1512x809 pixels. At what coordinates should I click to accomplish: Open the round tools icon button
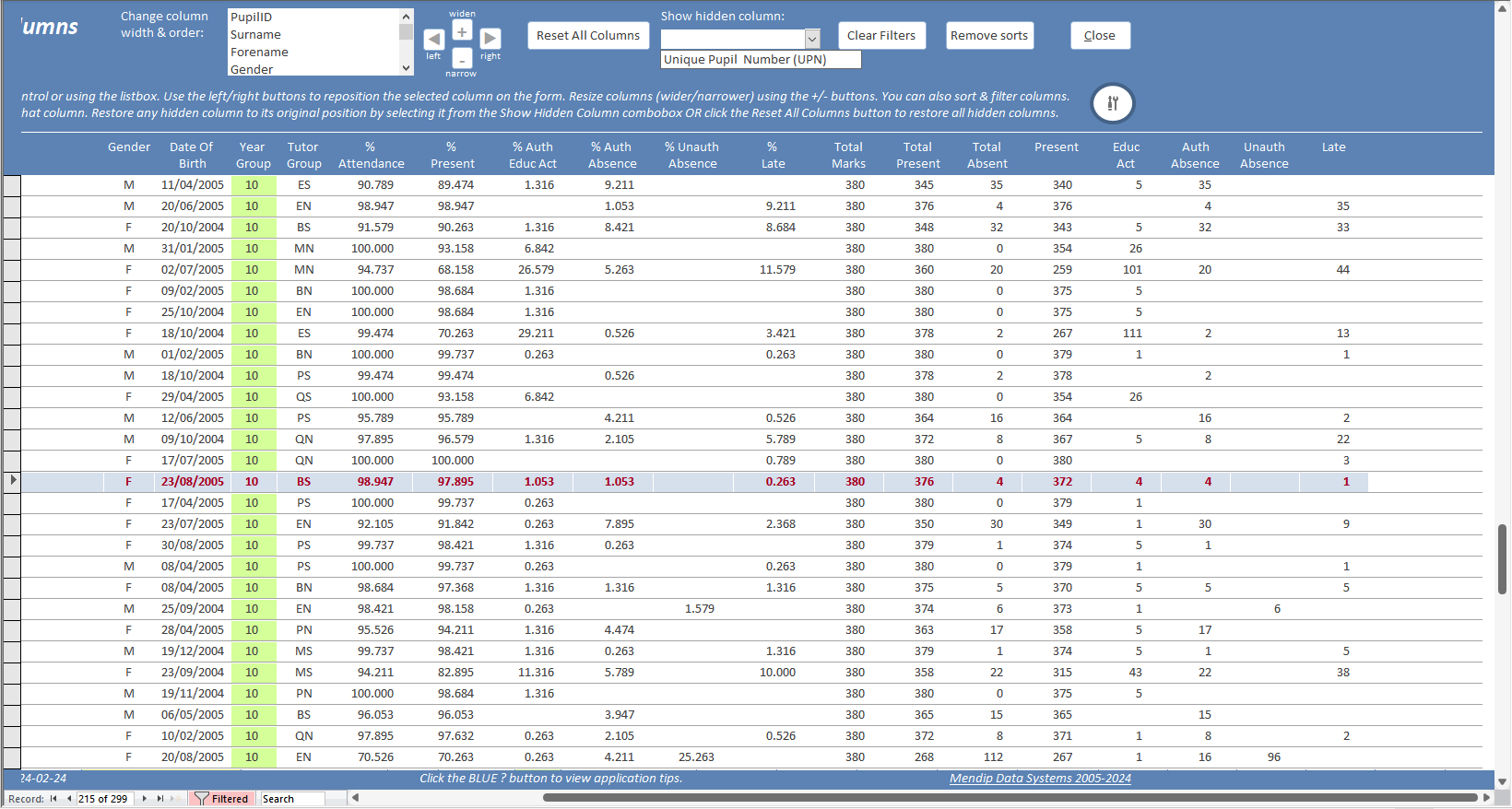click(1113, 103)
